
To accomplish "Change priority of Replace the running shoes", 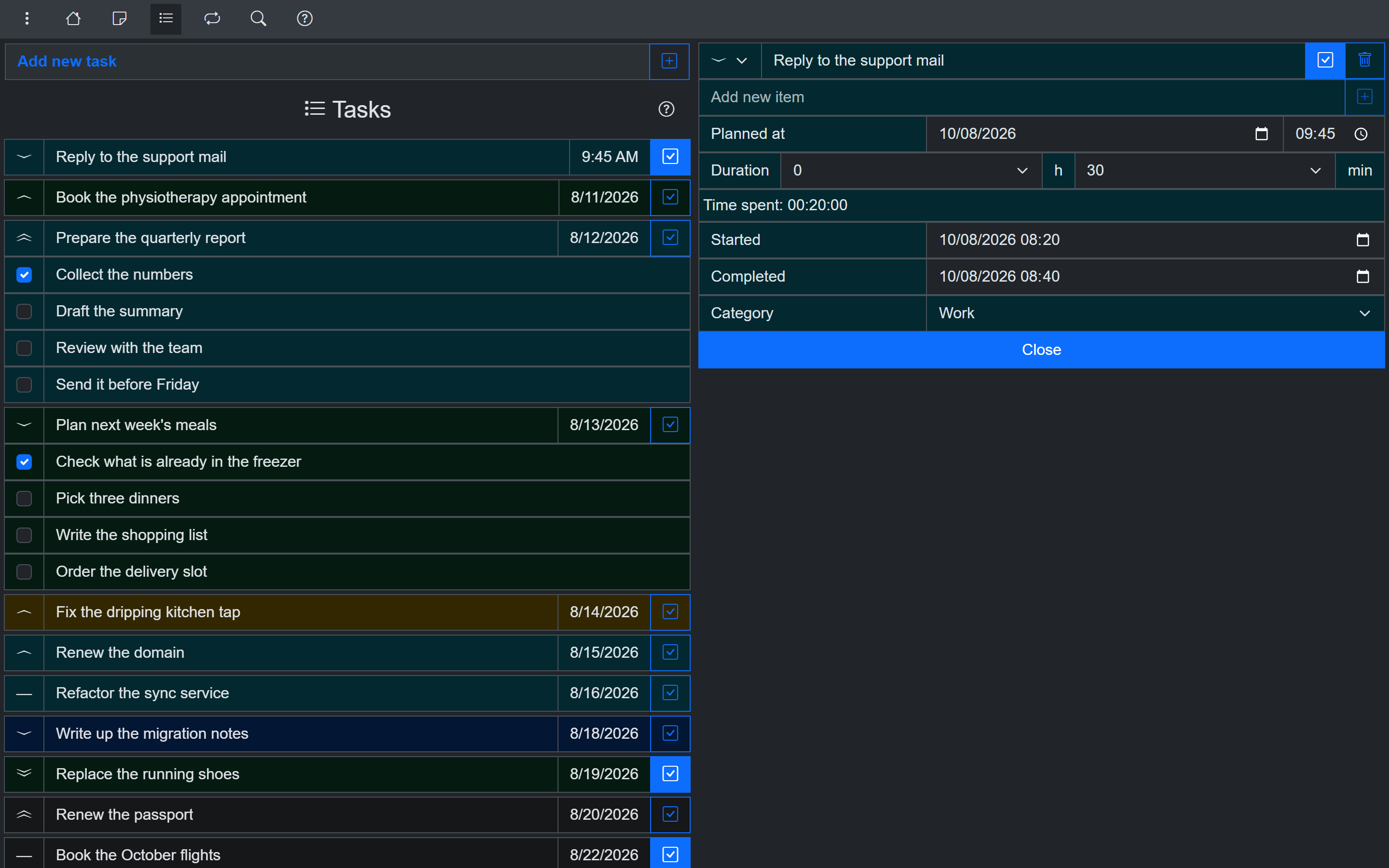I will (24, 774).
